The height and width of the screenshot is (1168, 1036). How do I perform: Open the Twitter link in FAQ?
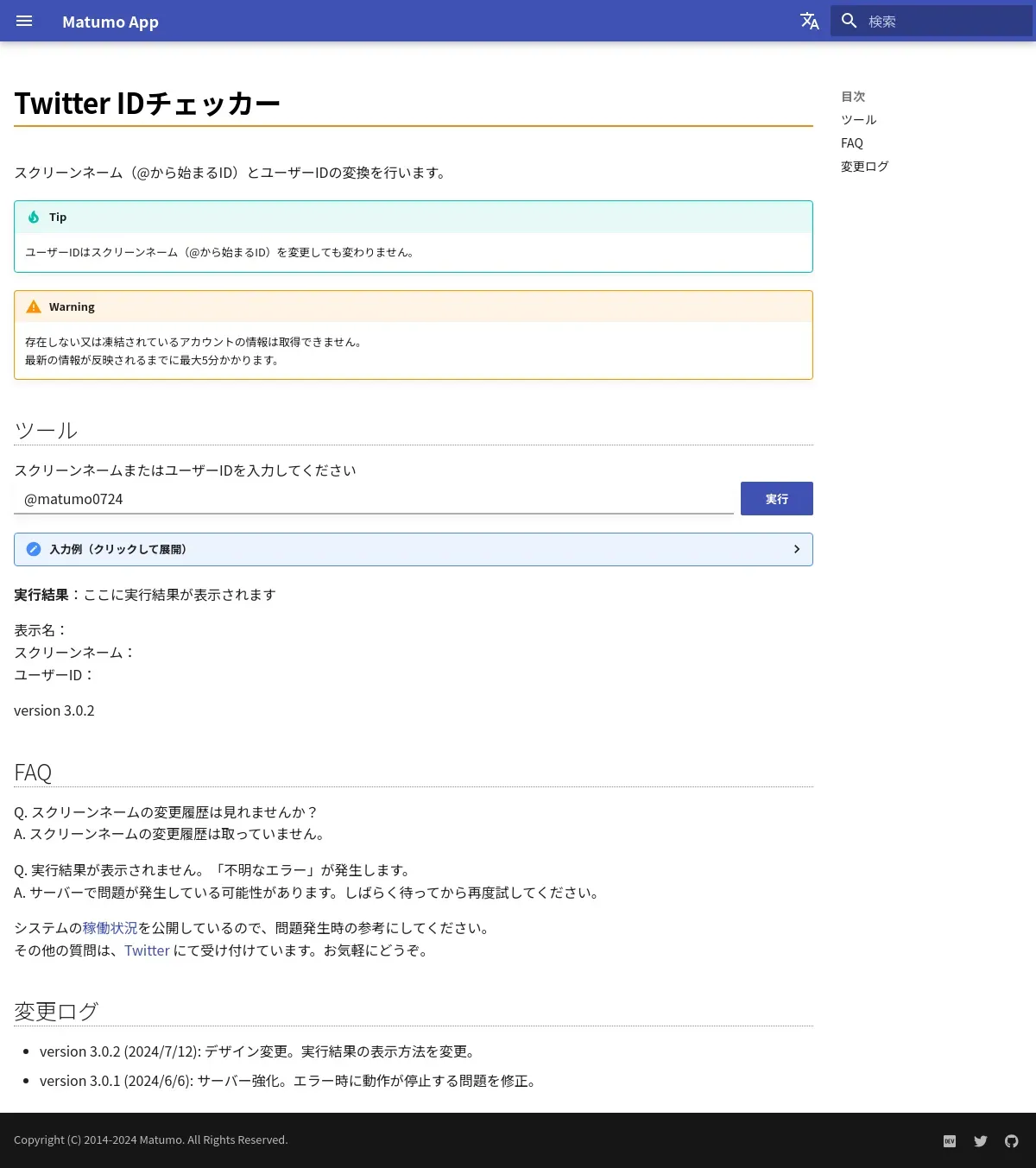coord(147,950)
